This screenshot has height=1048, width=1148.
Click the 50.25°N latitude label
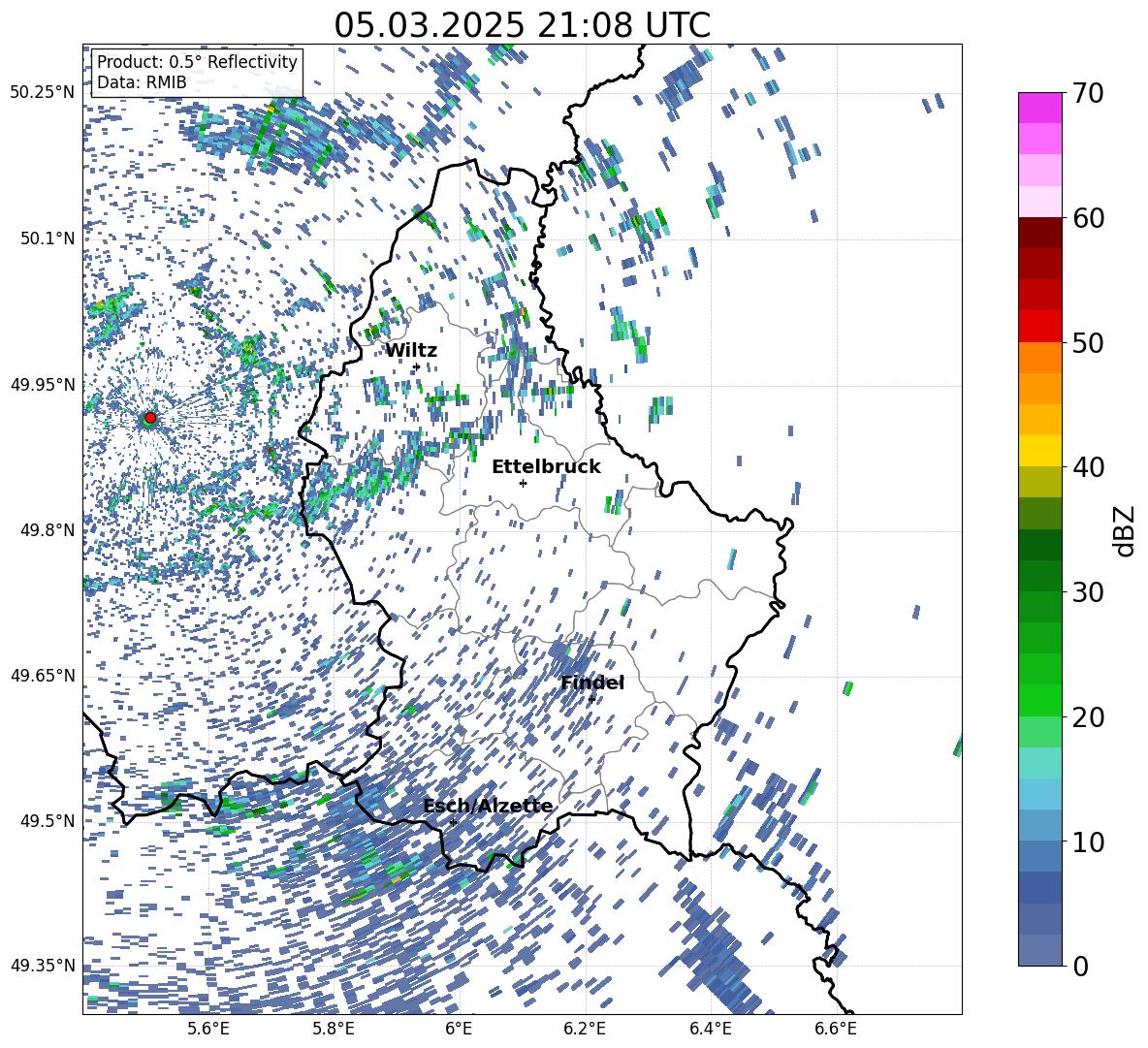[x=43, y=93]
